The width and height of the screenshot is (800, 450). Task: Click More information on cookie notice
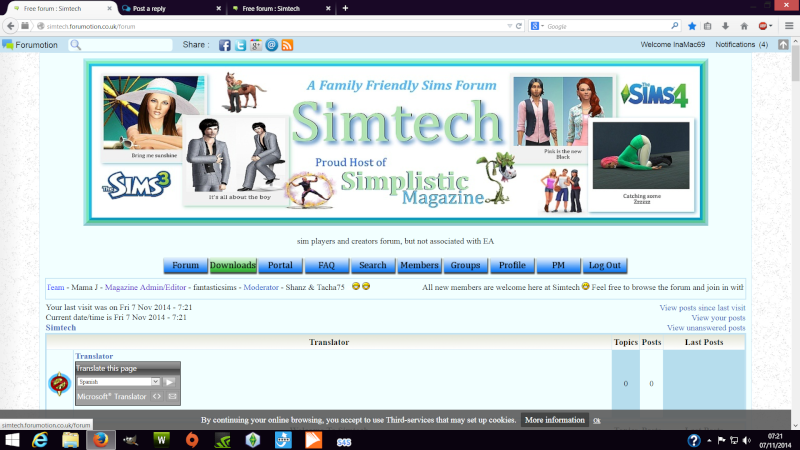pyautogui.click(x=555, y=420)
